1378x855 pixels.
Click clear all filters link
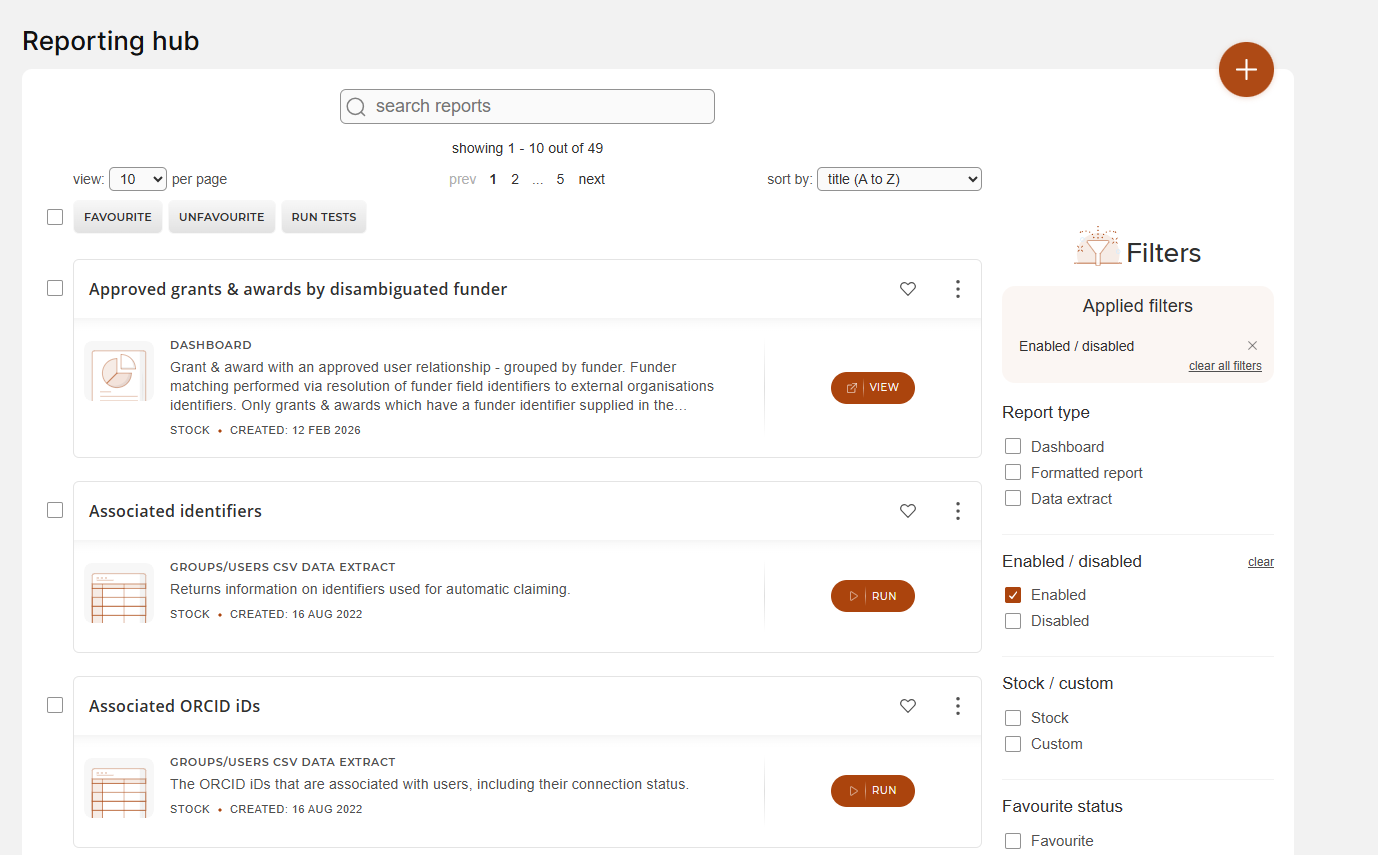[x=1225, y=366]
